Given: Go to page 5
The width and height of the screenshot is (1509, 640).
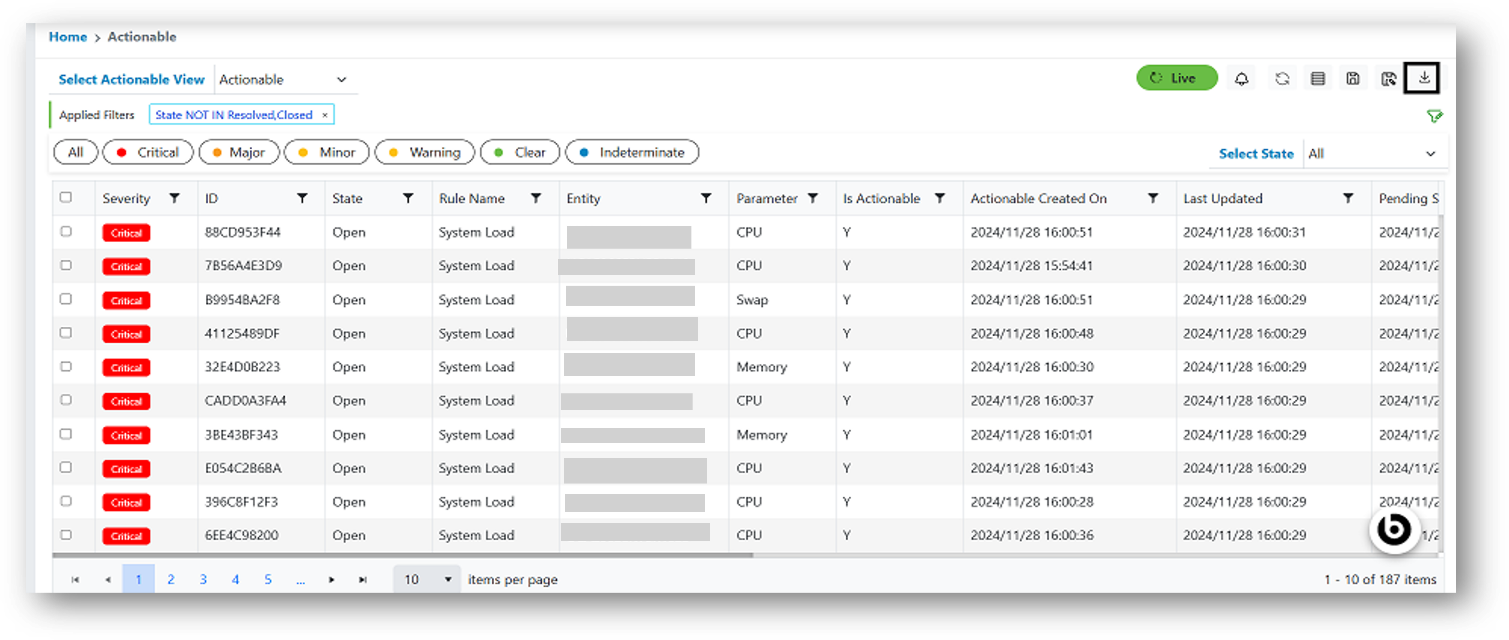Looking at the screenshot, I should pyautogui.click(x=268, y=579).
